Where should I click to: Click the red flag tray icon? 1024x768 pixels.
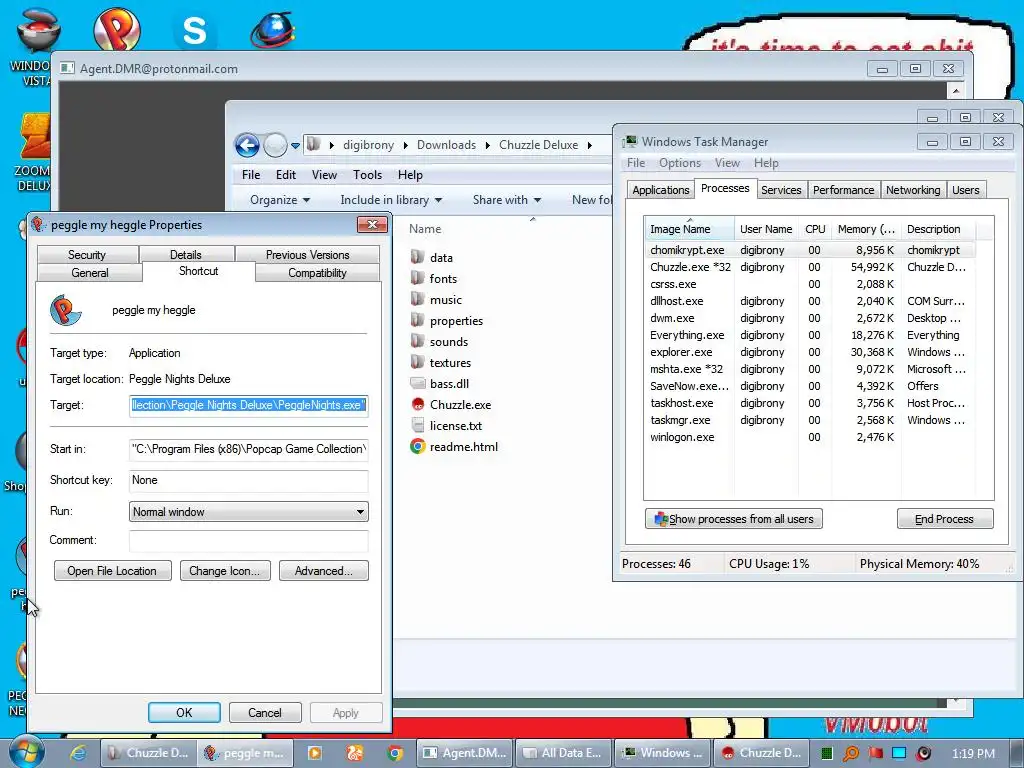pos(875,753)
